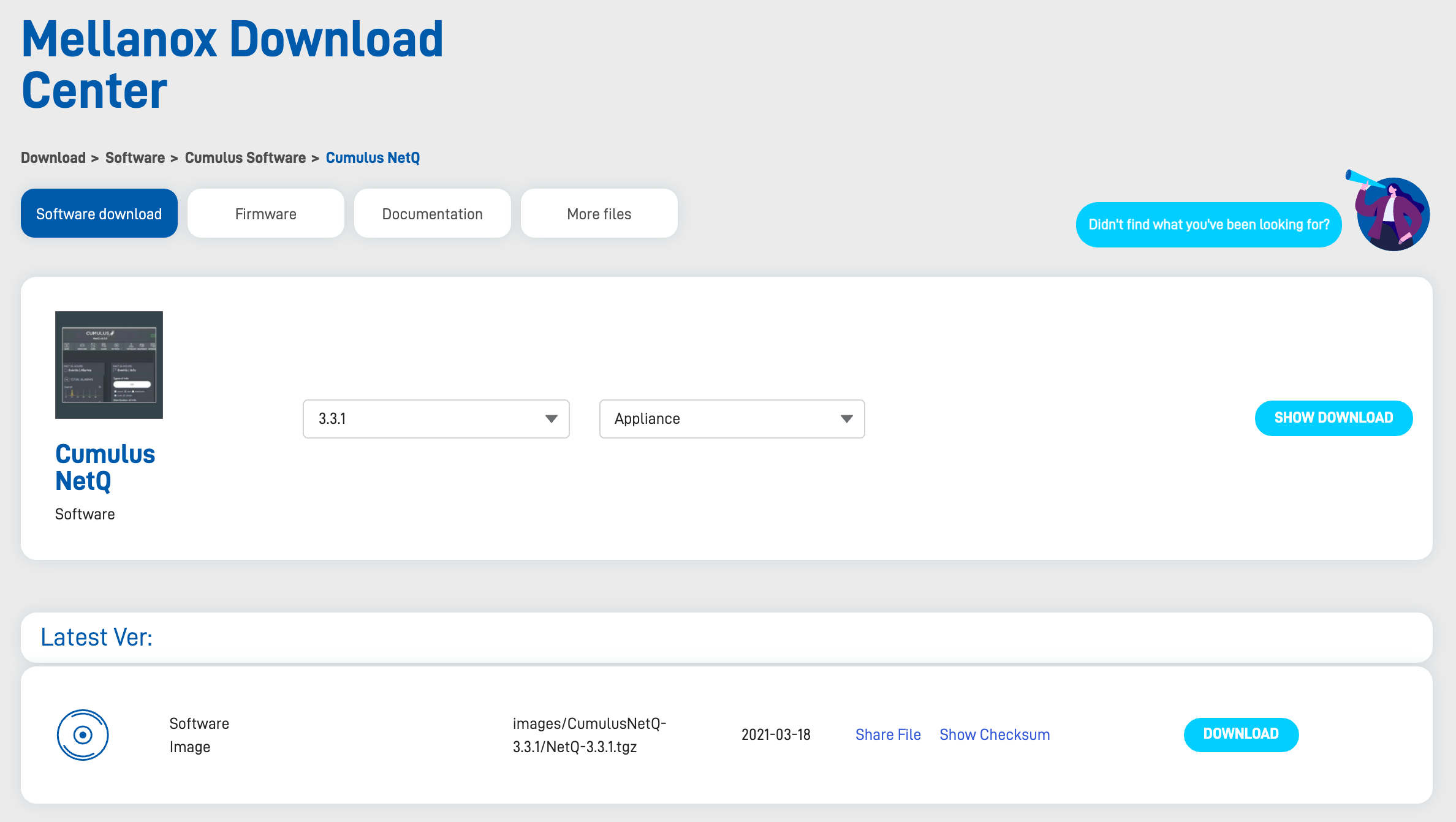This screenshot has width=1456, height=822.
Task: Click DOWNLOAD for NetQ-3.3.1.tgz
Action: 1241,734
